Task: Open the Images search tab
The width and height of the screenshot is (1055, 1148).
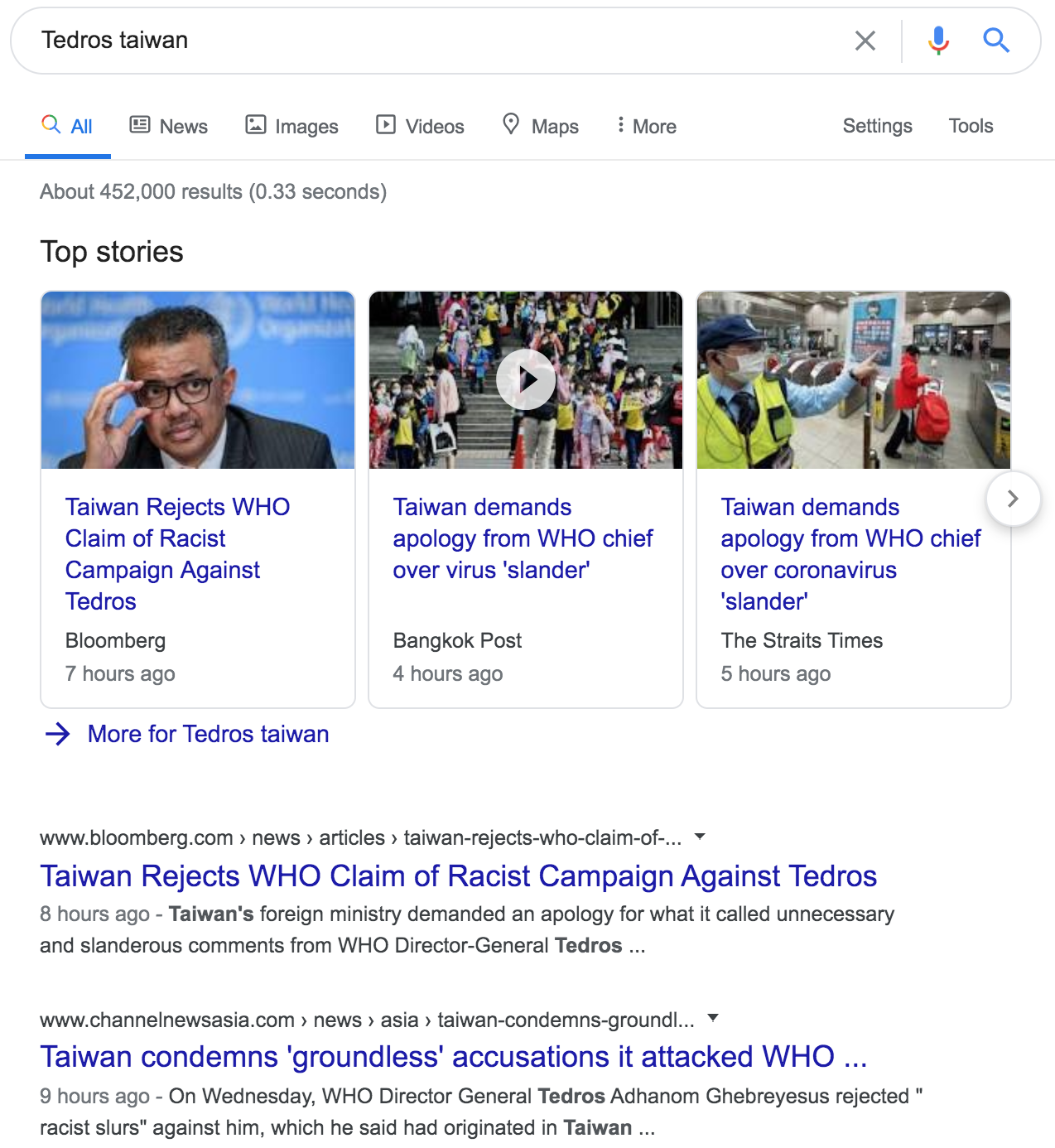Action: (291, 126)
